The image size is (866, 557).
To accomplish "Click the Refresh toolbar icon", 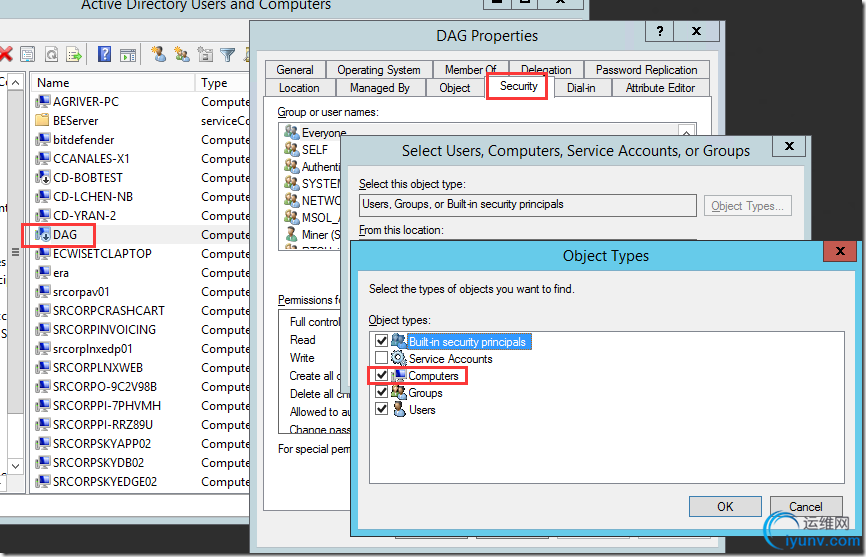I will coord(51,54).
